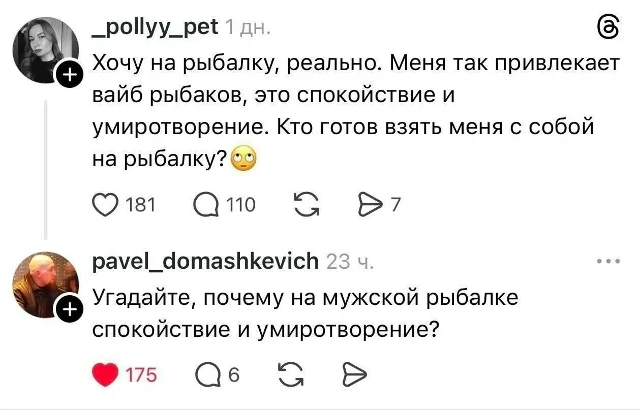Image resolution: width=640 pixels, height=410 pixels.
Task: Like the _pollyy_pet post with heart icon
Action: coord(106,206)
